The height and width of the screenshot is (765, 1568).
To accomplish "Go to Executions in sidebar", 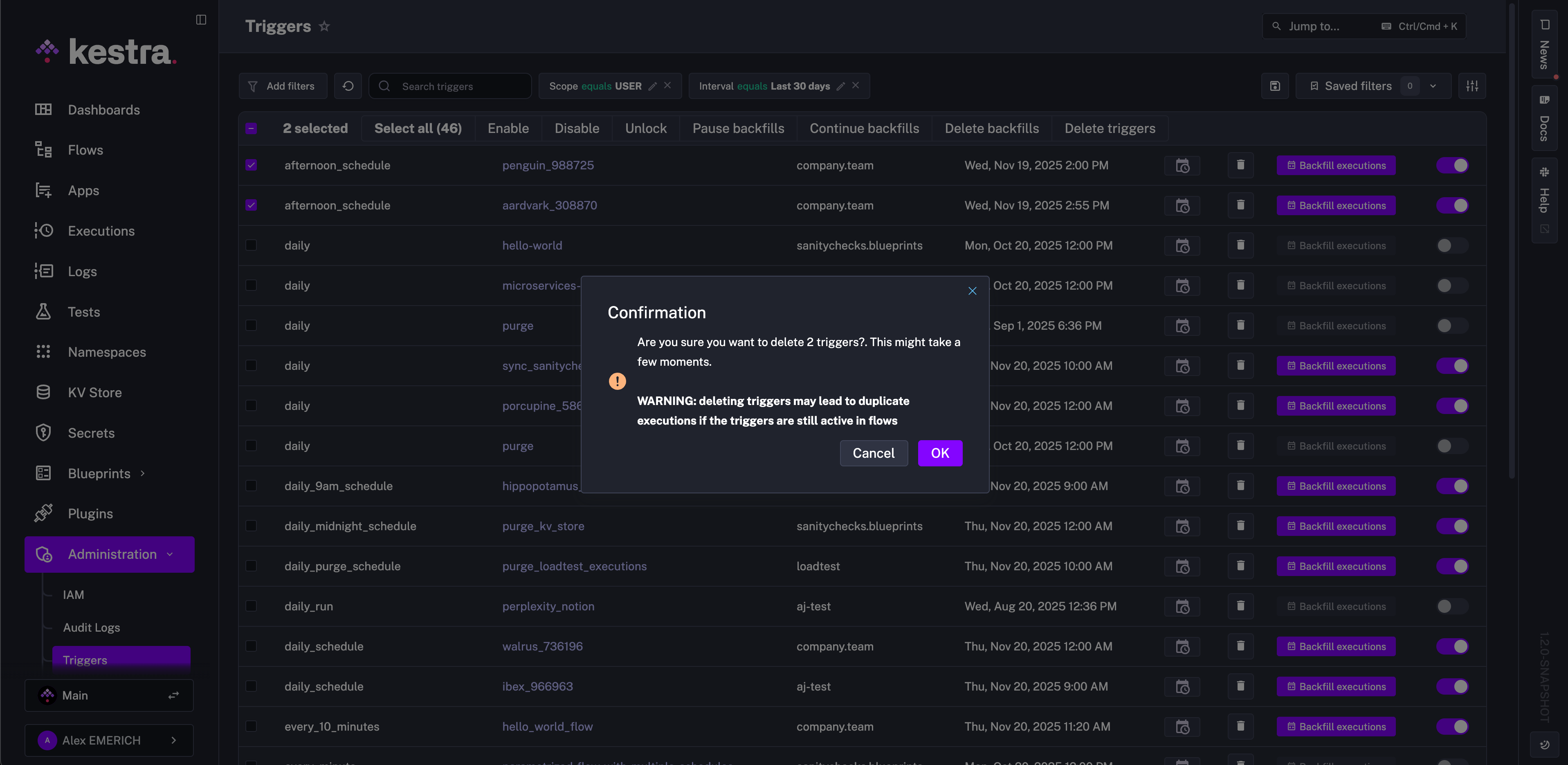I will click(x=101, y=231).
